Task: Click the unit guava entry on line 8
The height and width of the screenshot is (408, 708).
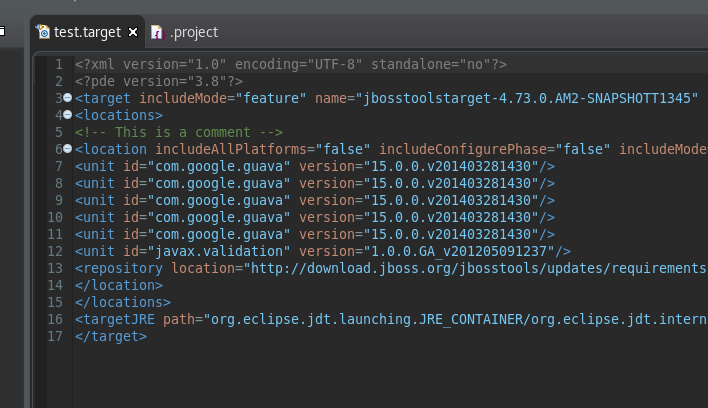Action: click(x=315, y=184)
